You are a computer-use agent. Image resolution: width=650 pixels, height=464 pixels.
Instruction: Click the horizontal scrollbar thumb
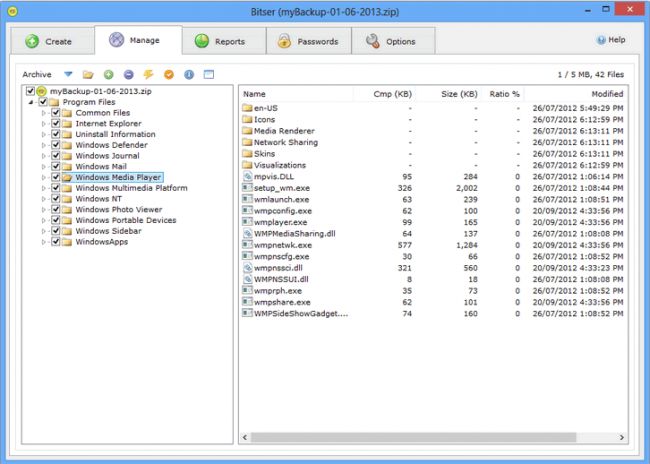click(x=413, y=437)
